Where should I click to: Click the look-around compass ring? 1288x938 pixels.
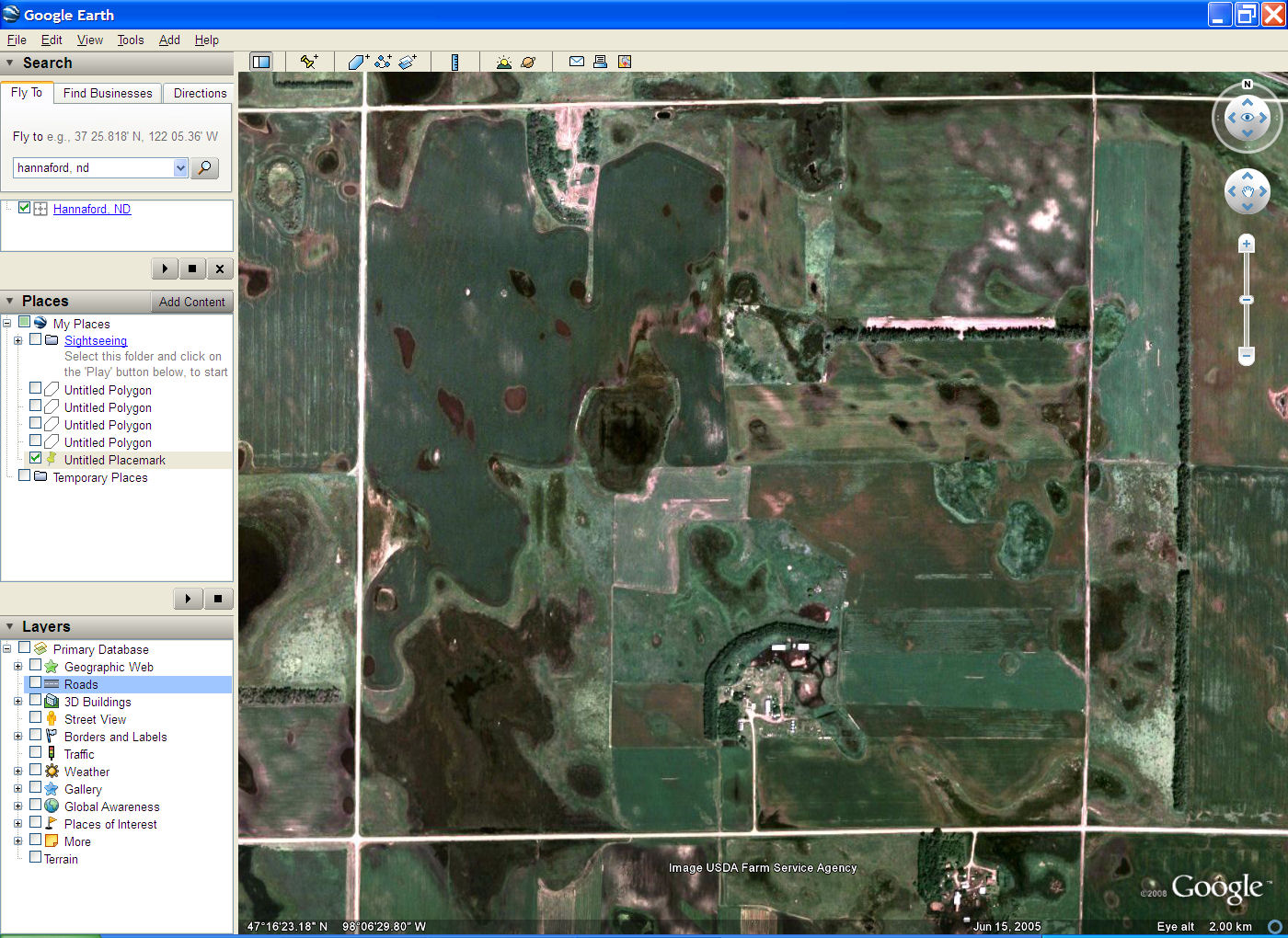(1248, 118)
